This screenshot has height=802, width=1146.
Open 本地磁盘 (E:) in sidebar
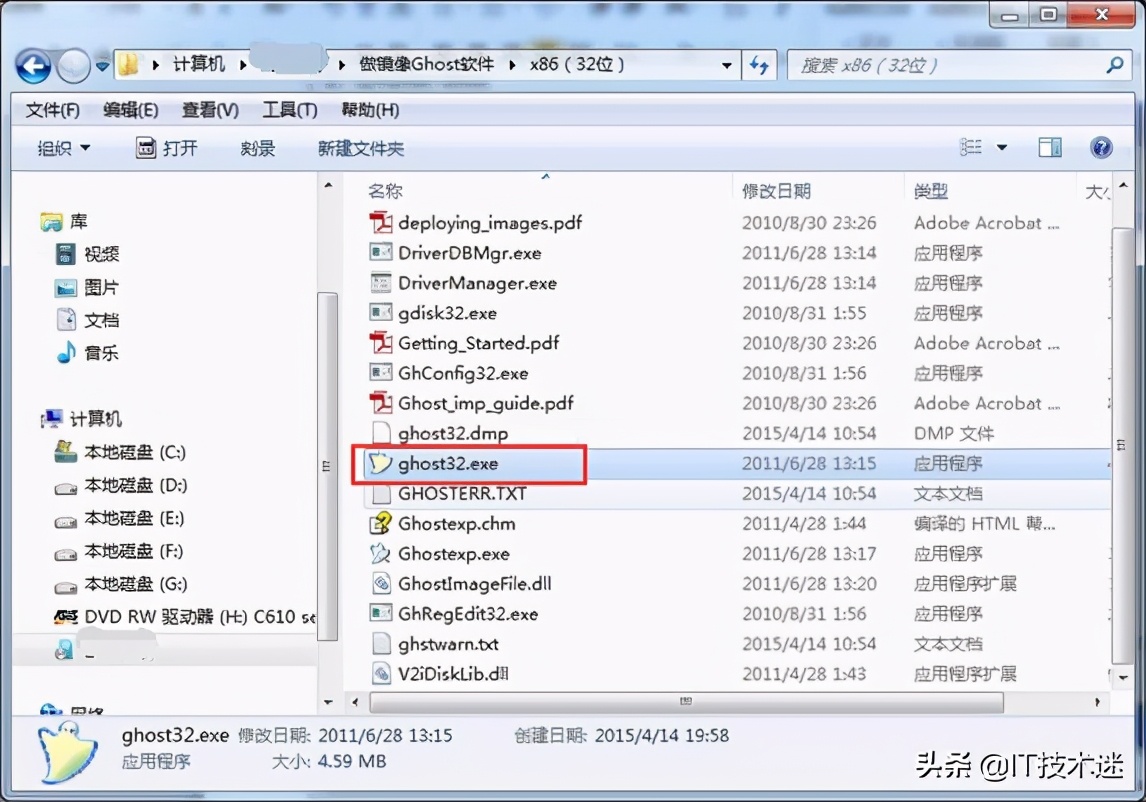point(119,518)
